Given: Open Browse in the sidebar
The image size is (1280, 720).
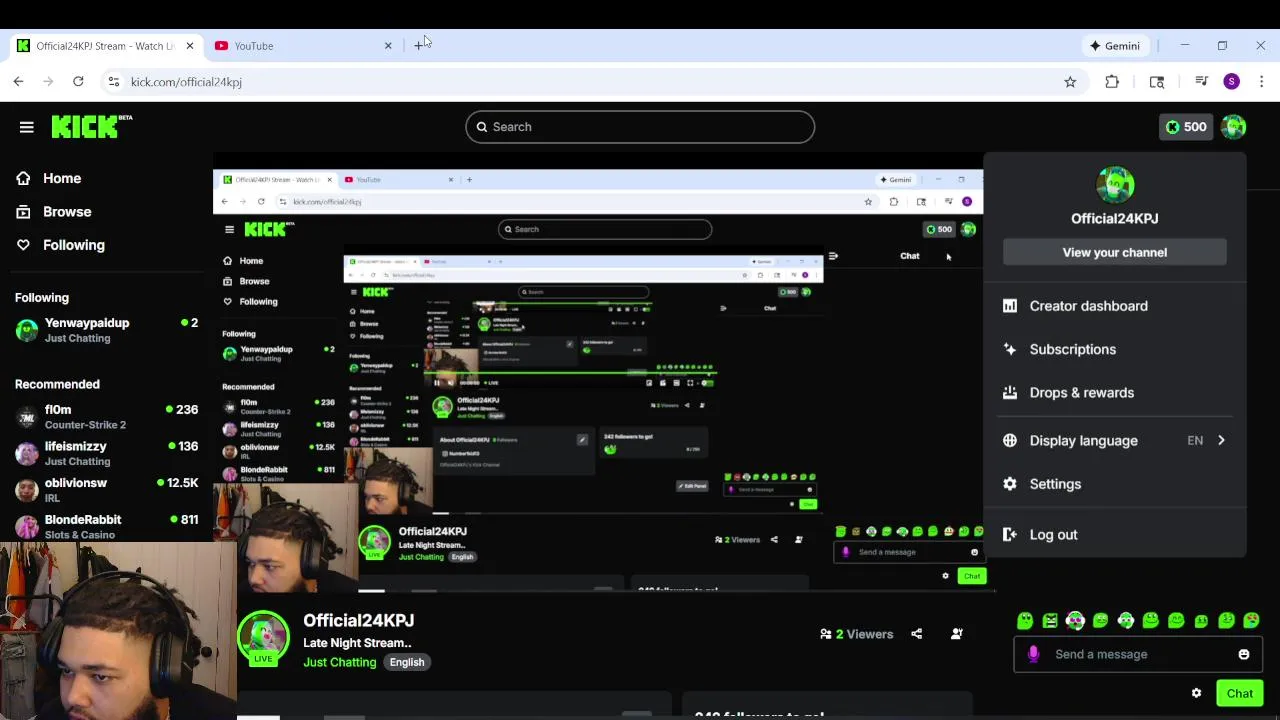Looking at the screenshot, I should [67, 212].
